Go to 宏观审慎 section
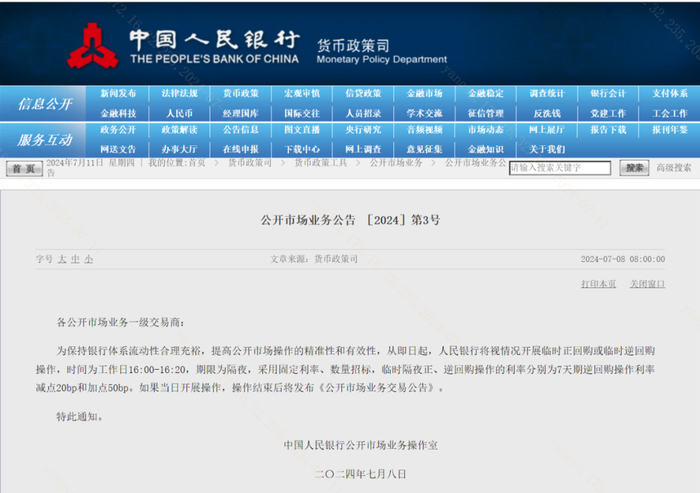This screenshot has width=700, height=493. (x=302, y=93)
